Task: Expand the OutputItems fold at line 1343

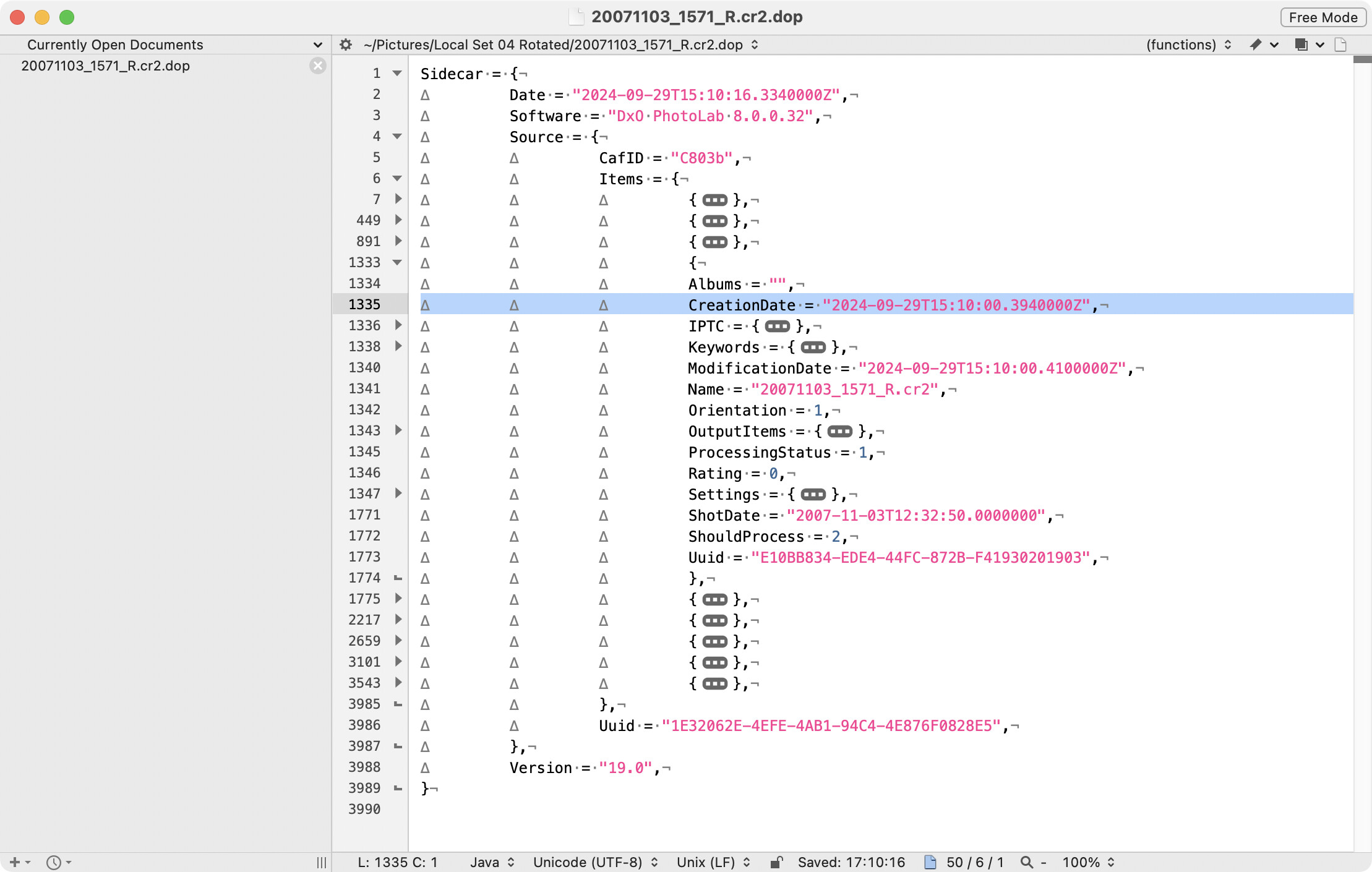Action: tap(398, 430)
